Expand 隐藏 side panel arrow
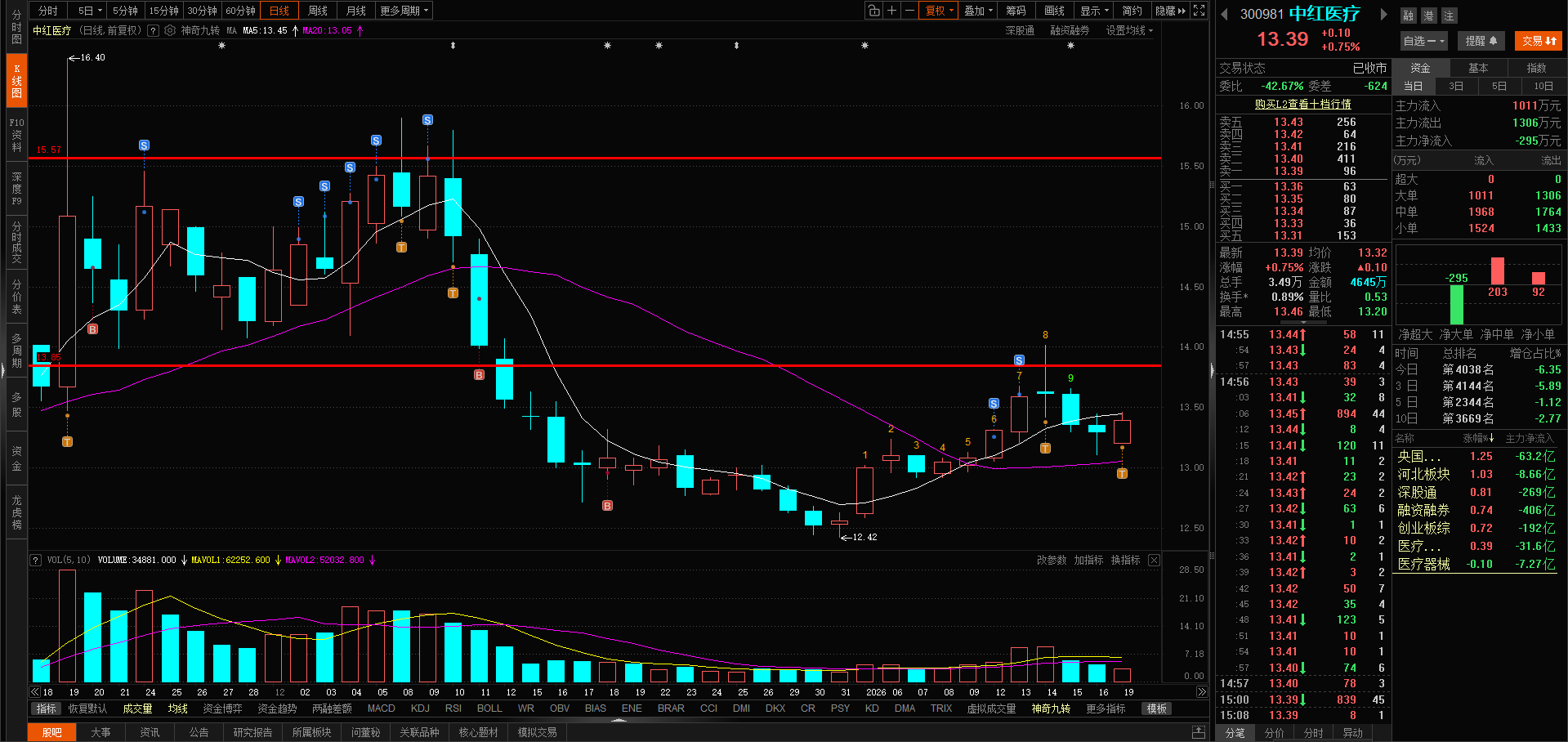Screen dimensions: 1568x742 click(x=1170, y=11)
